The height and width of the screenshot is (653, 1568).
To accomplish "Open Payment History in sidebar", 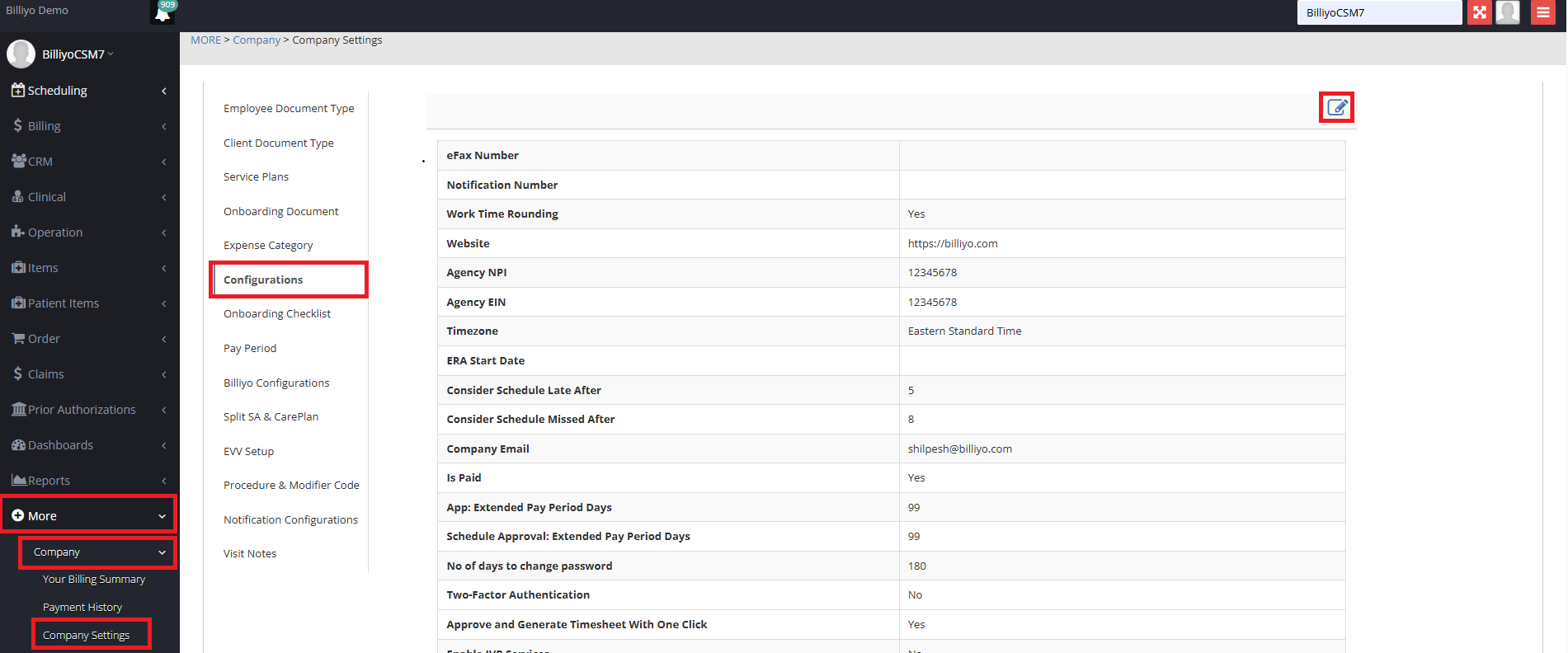I will pos(82,608).
